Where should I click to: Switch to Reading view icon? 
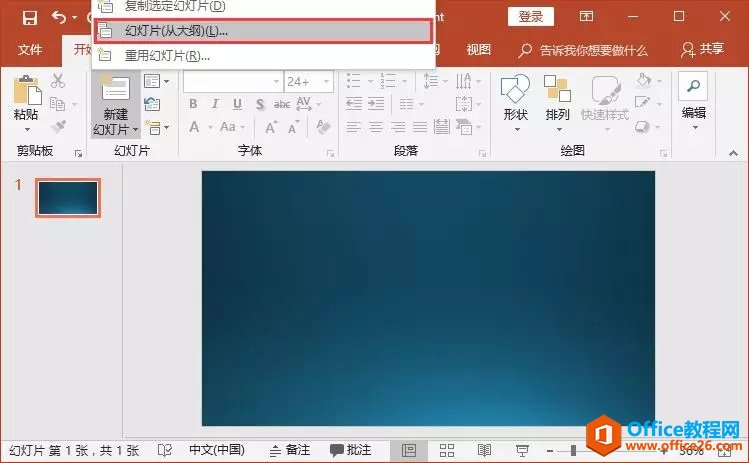click(484, 451)
